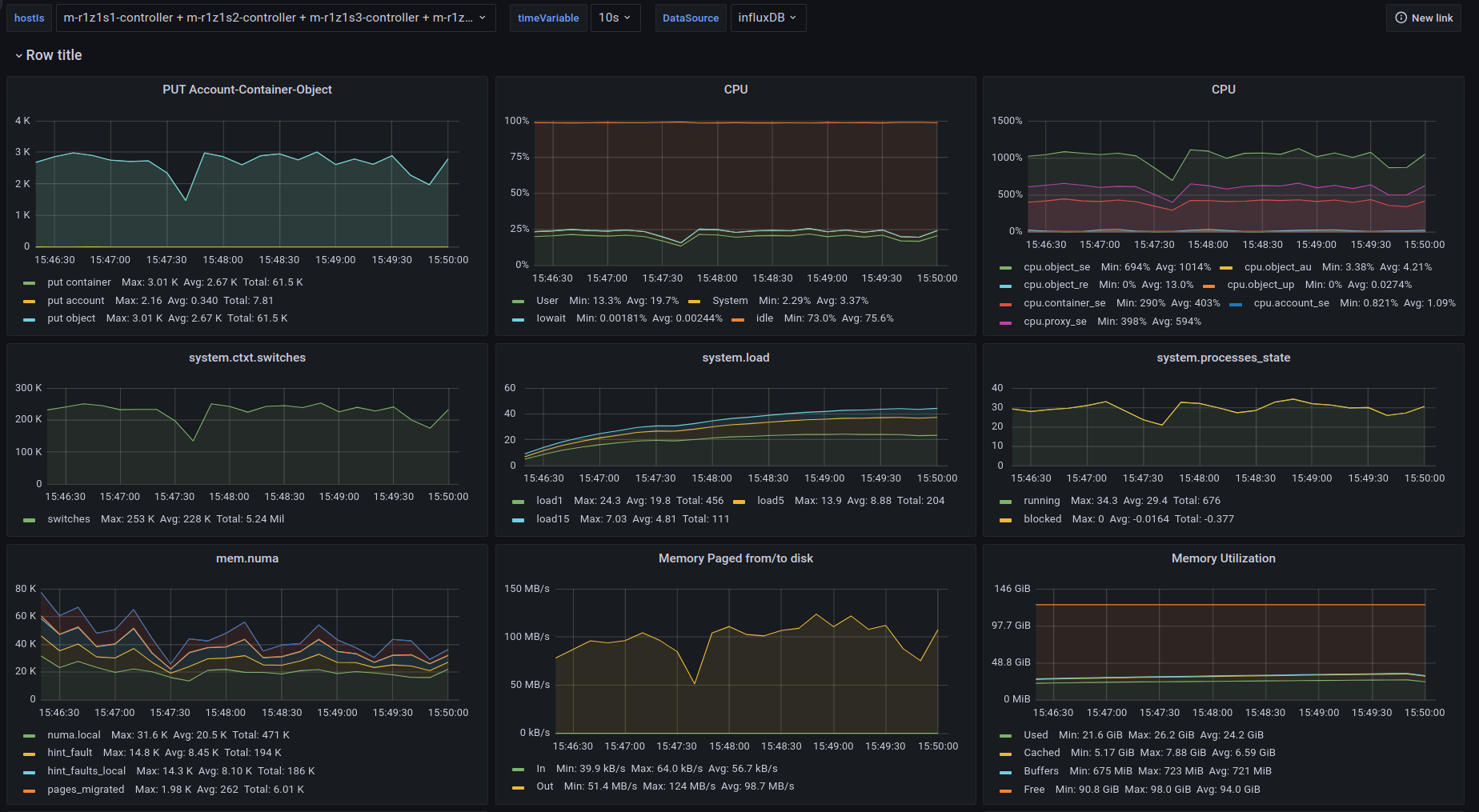
Task: Click the switches legend color icon
Action: (30, 520)
